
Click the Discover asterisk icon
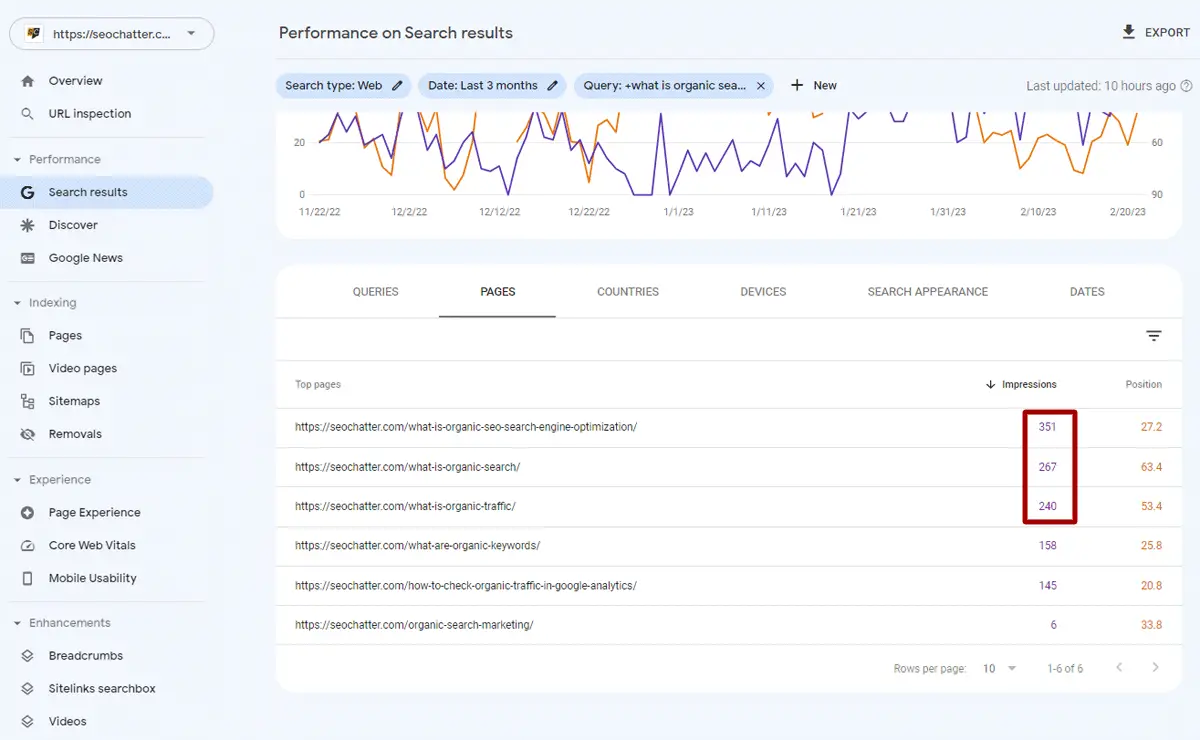coord(28,225)
